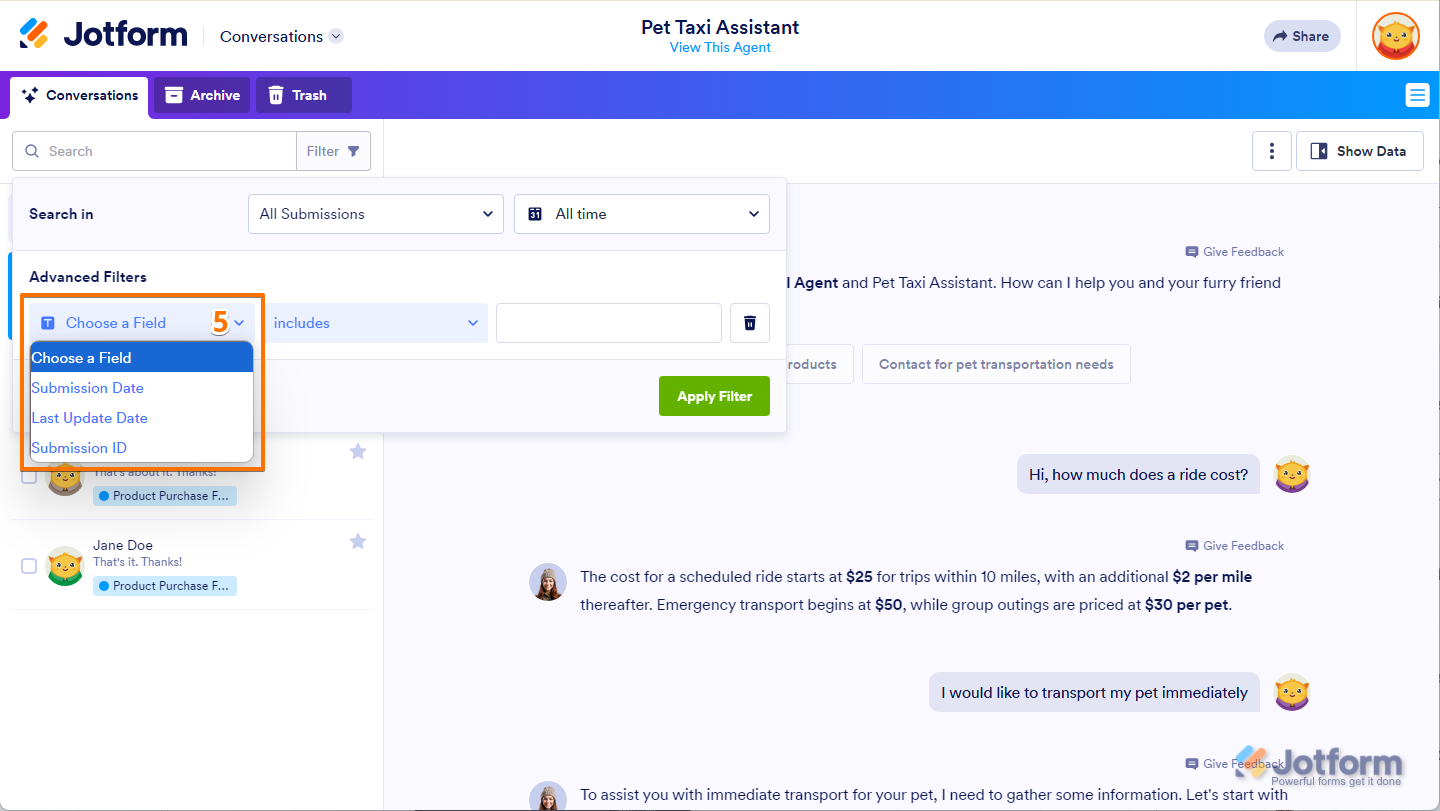Click the filter value text field
This screenshot has height=811, width=1440.
point(608,323)
